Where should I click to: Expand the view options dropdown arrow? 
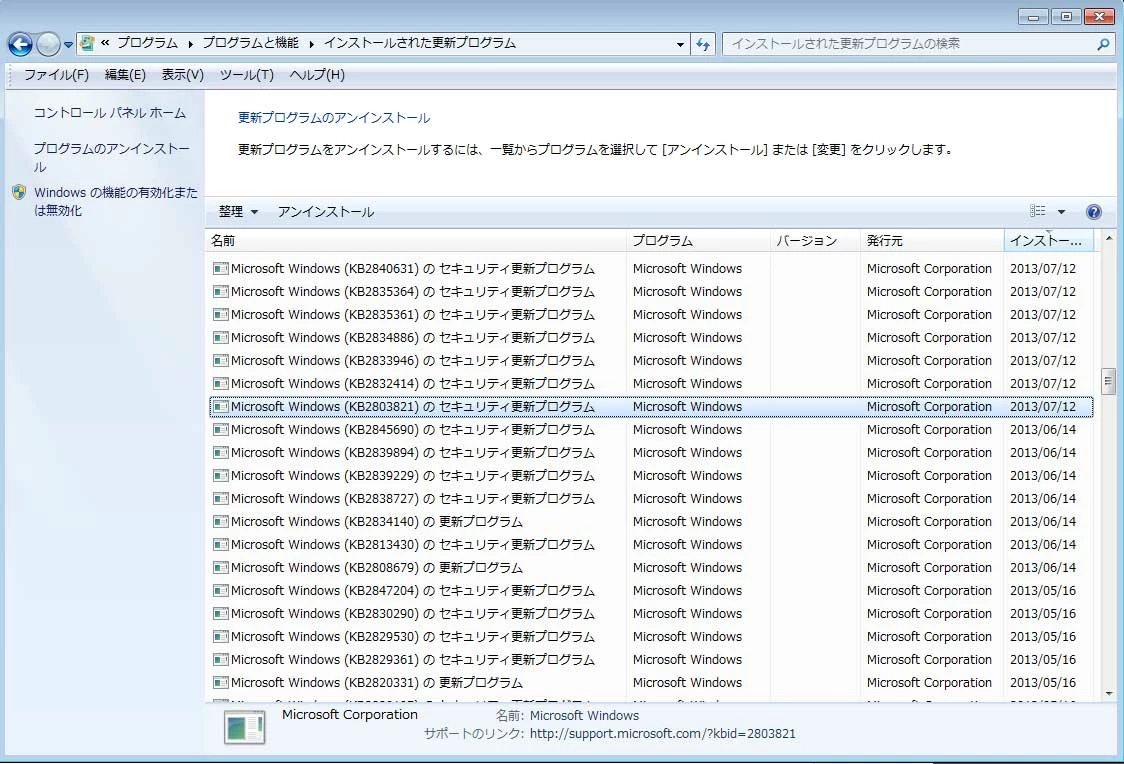[1062, 211]
